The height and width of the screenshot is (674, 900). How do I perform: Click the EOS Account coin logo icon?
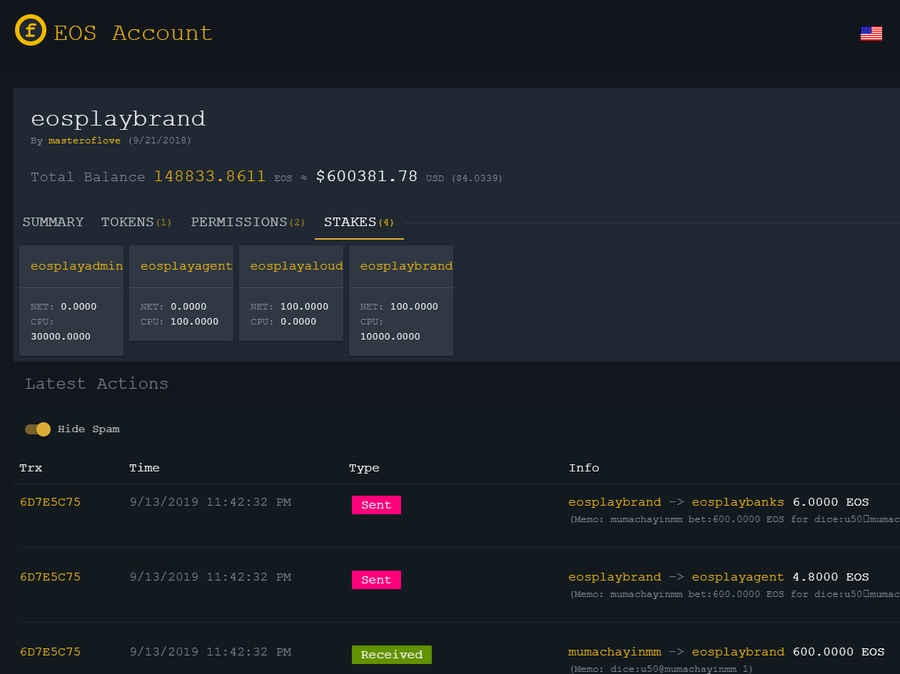[x=31, y=31]
